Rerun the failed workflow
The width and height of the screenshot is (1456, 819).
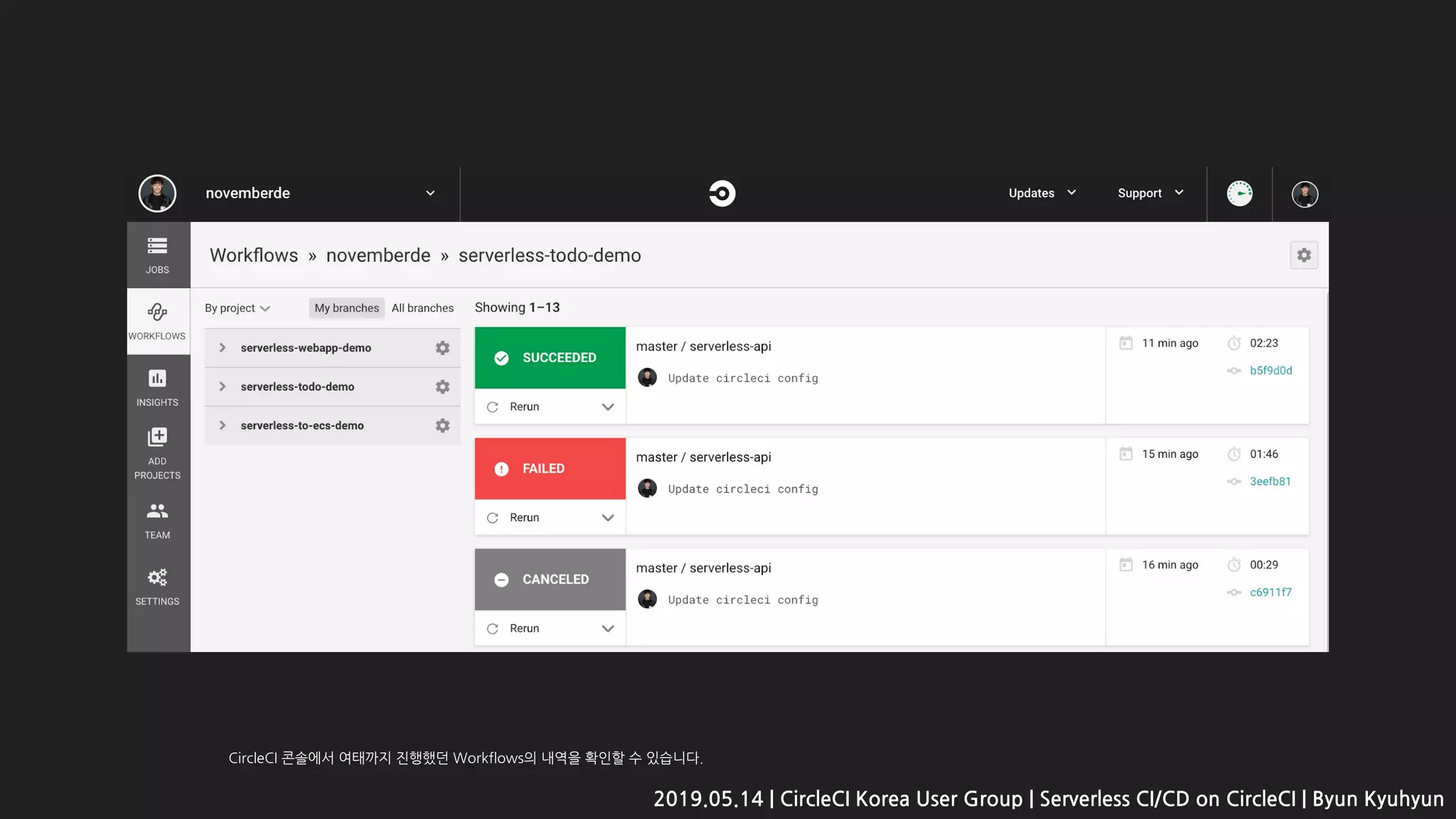[x=513, y=518]
